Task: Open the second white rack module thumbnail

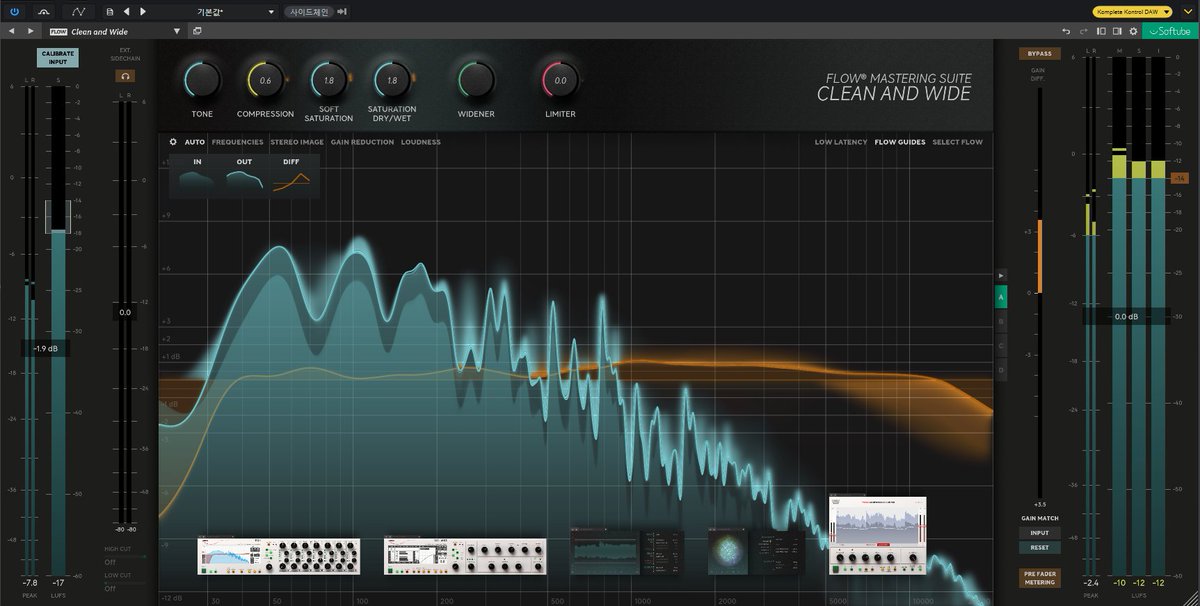Action: click(x=465, y=555)
